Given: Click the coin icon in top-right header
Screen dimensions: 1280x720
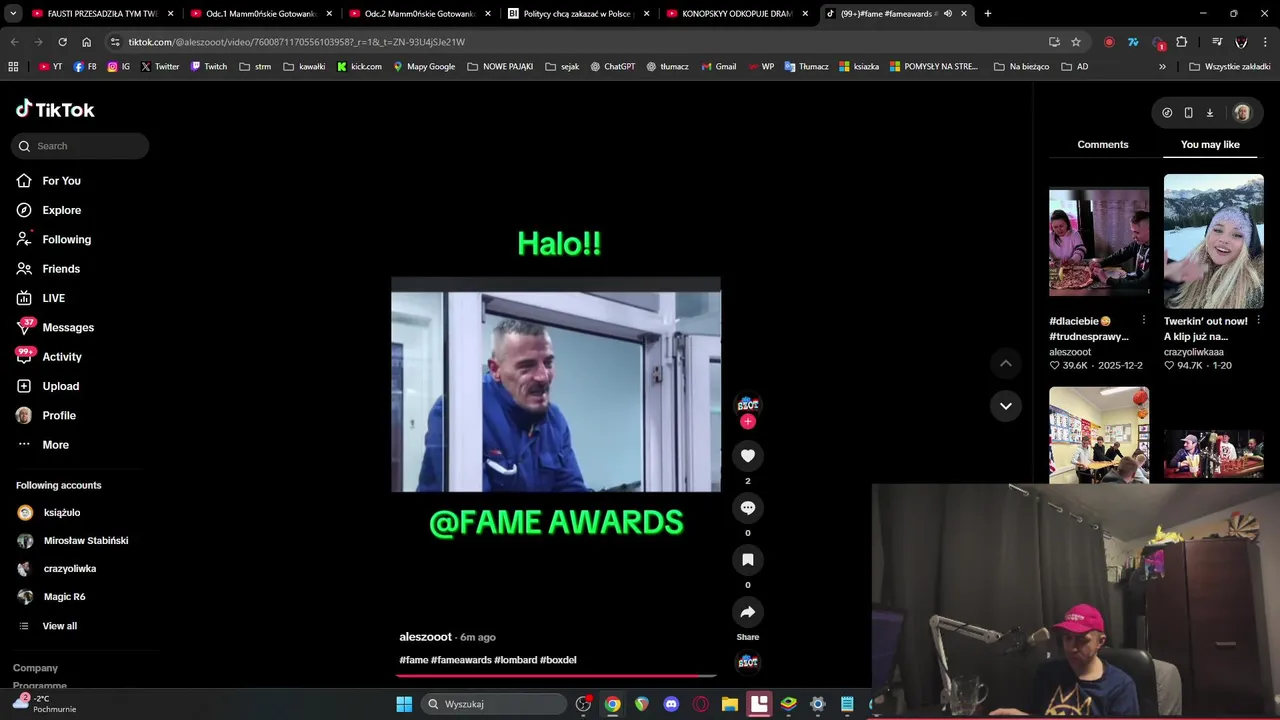Looking at the screenshot, I should tap(1167, 113).
